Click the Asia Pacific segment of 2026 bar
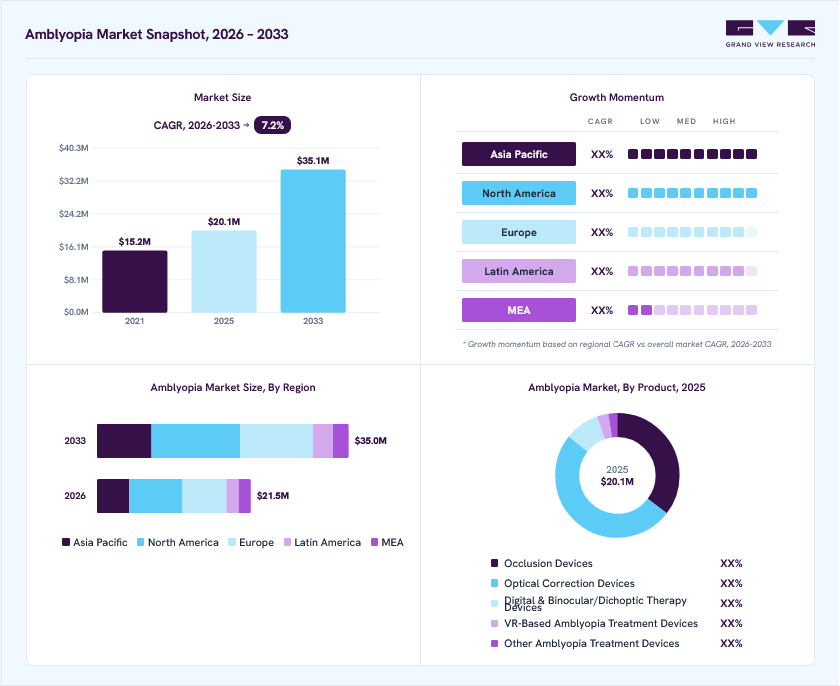Image resolution: width=840 pixels, height=686 pixels. (113, 496)
